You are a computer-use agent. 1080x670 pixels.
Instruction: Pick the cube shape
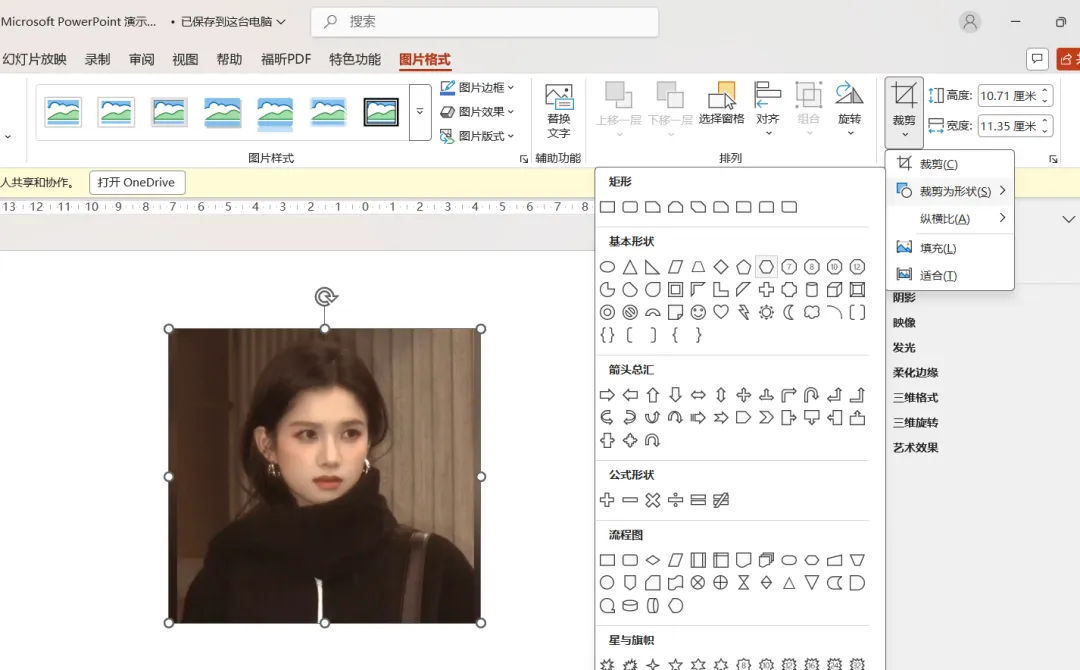[x=834, y=290]
